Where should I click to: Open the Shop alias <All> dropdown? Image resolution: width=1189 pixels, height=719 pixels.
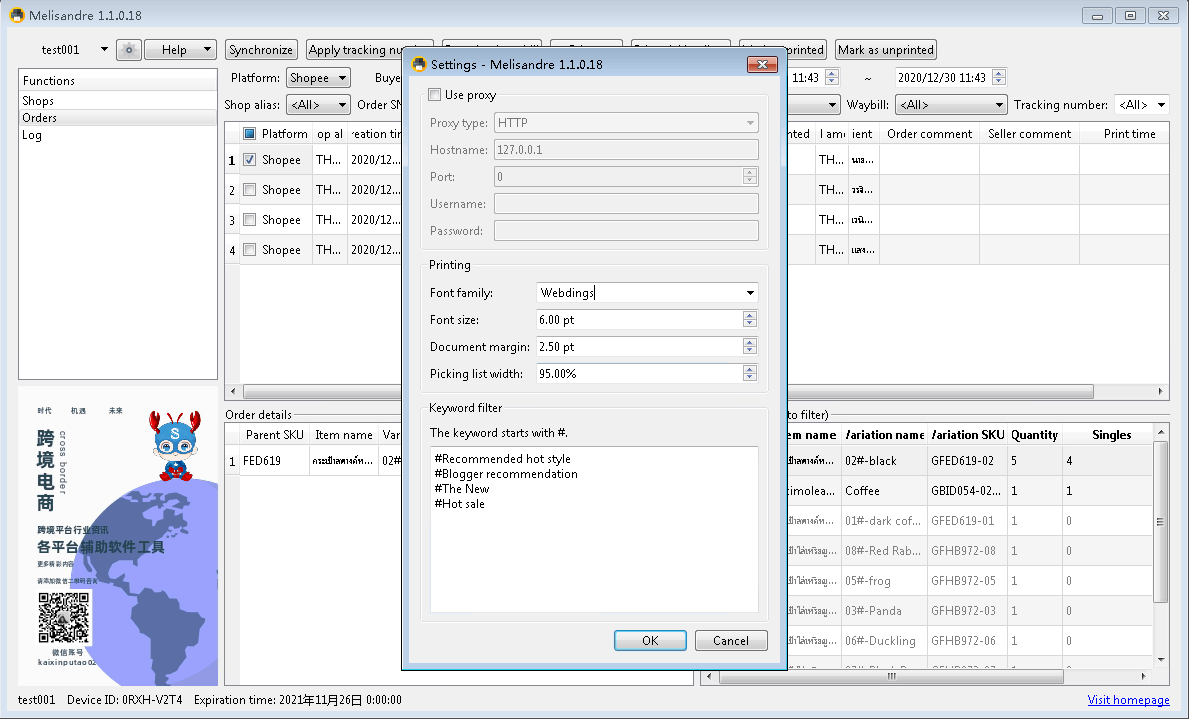click(318, 105)
